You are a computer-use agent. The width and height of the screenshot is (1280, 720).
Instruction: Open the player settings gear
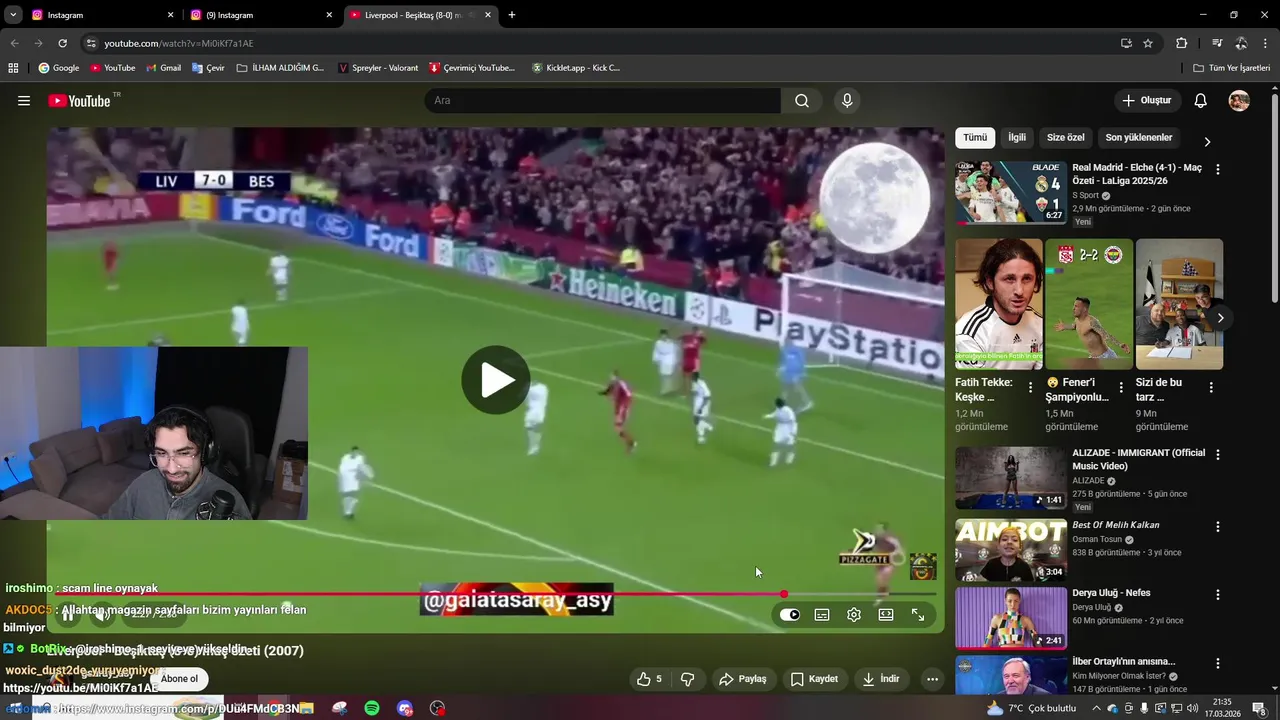854,615
